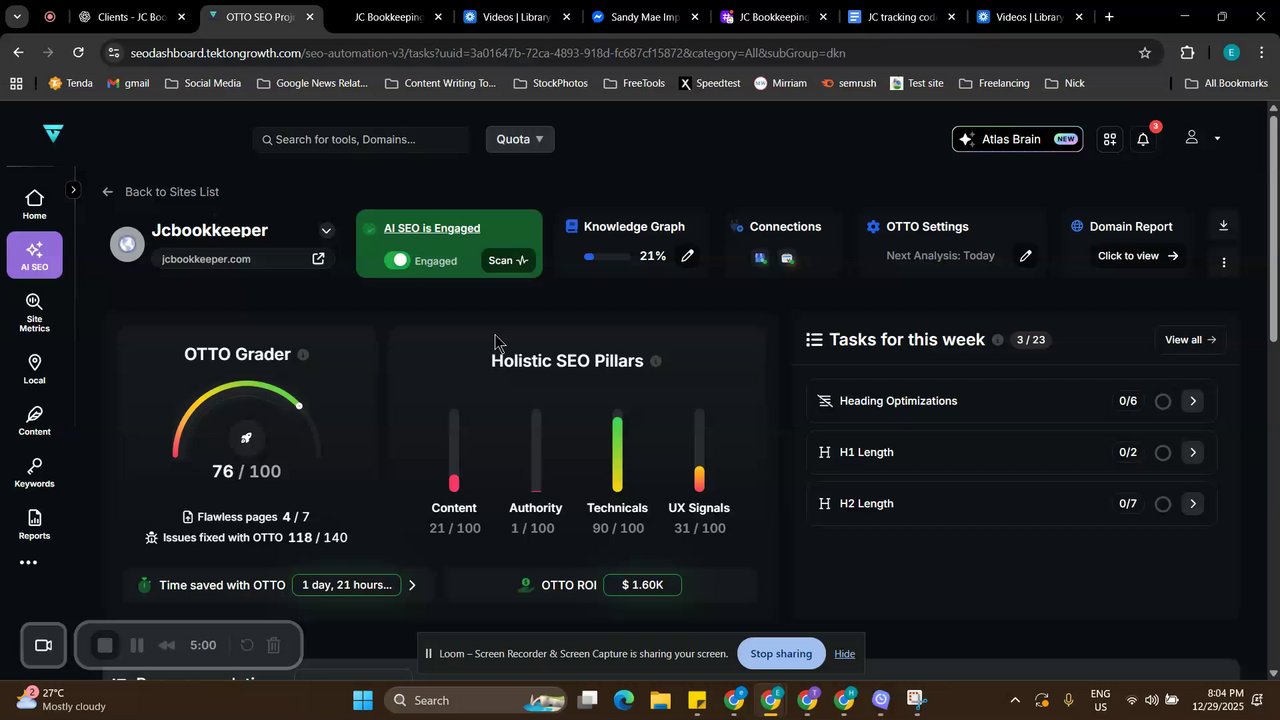Screen dimensions: 1280x720
Task: Click the Technicals pillar bar
Action: [x=617, y=451]
